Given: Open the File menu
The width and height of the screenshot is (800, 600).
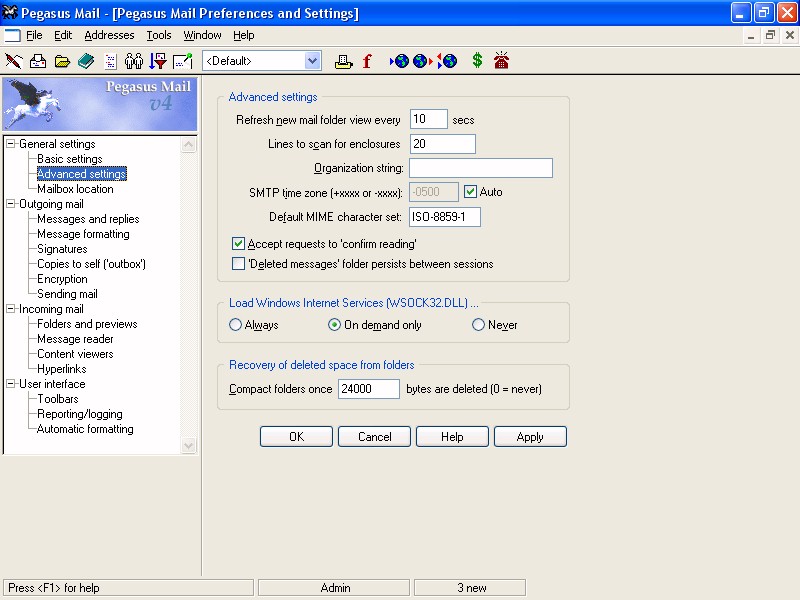Looking at the screenshot, I should [x=34, y=35].
